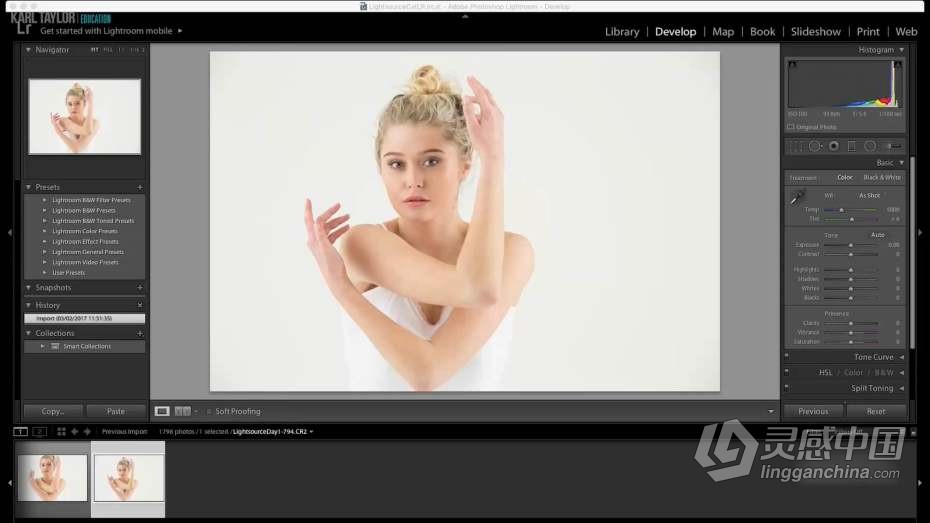Adjust the Exposure slider handle
Viewport: 930px width, 523px height.
[851, 245]
